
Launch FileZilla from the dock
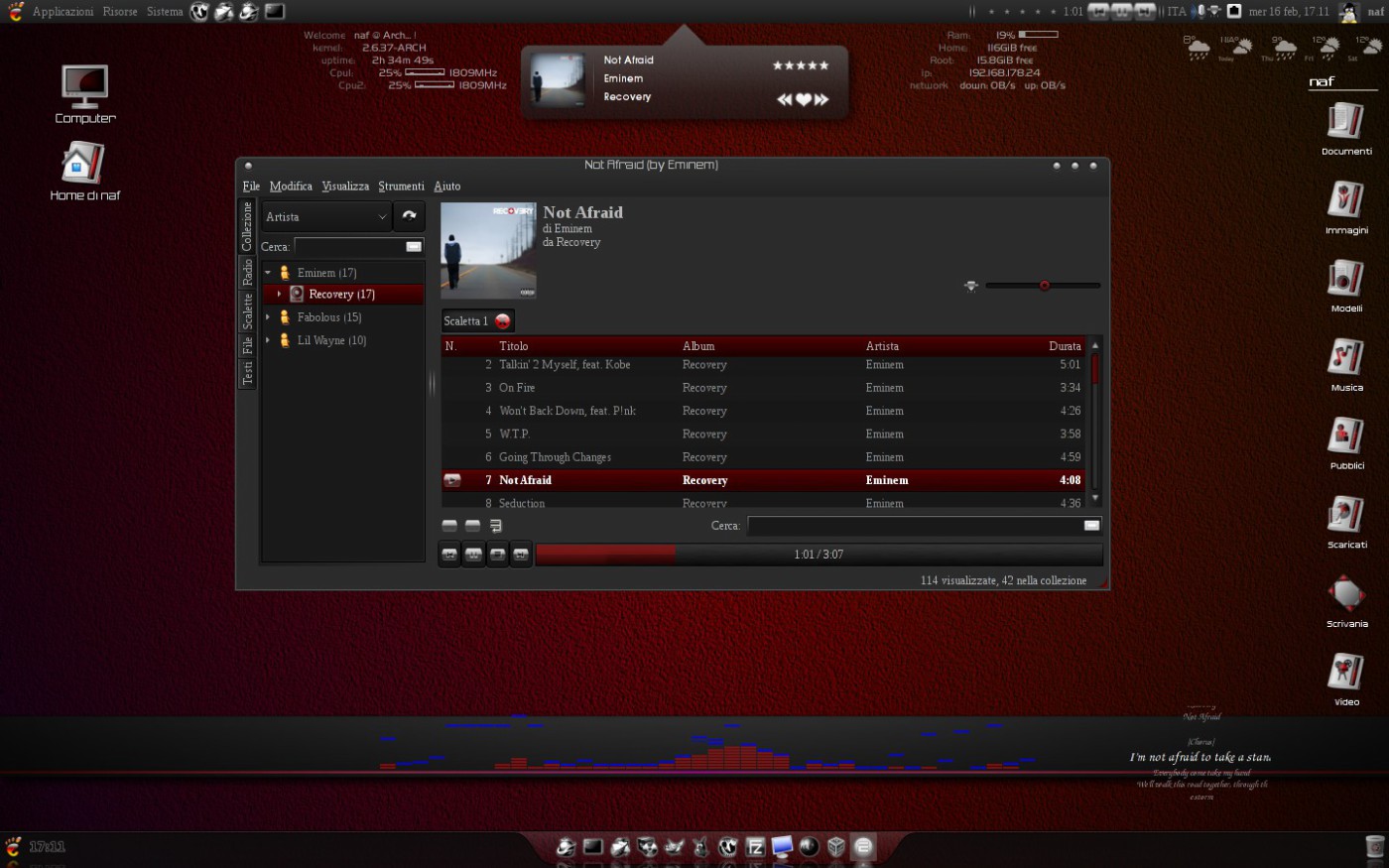(755, 847)
